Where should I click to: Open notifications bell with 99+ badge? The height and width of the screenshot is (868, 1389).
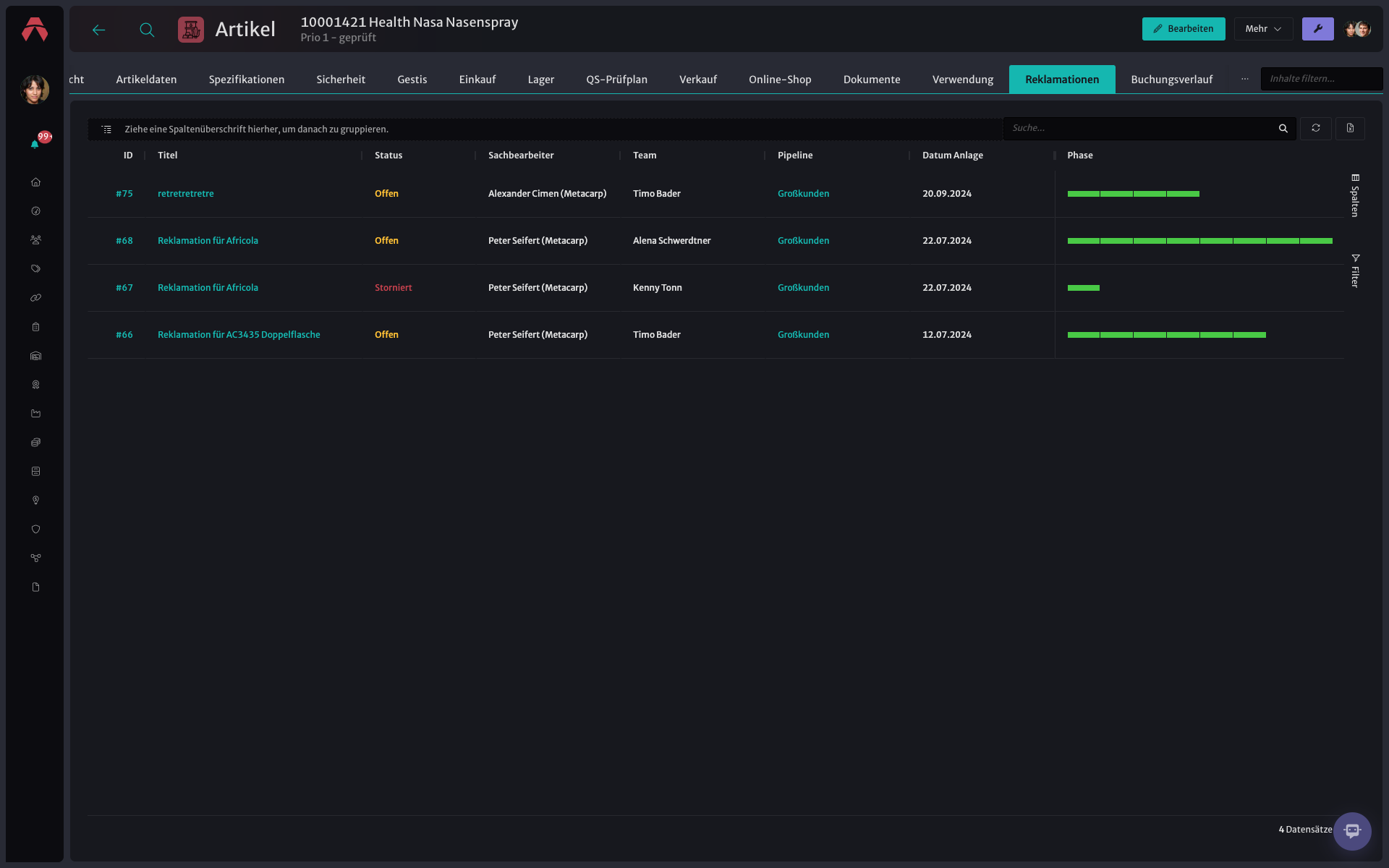(35, 142)
